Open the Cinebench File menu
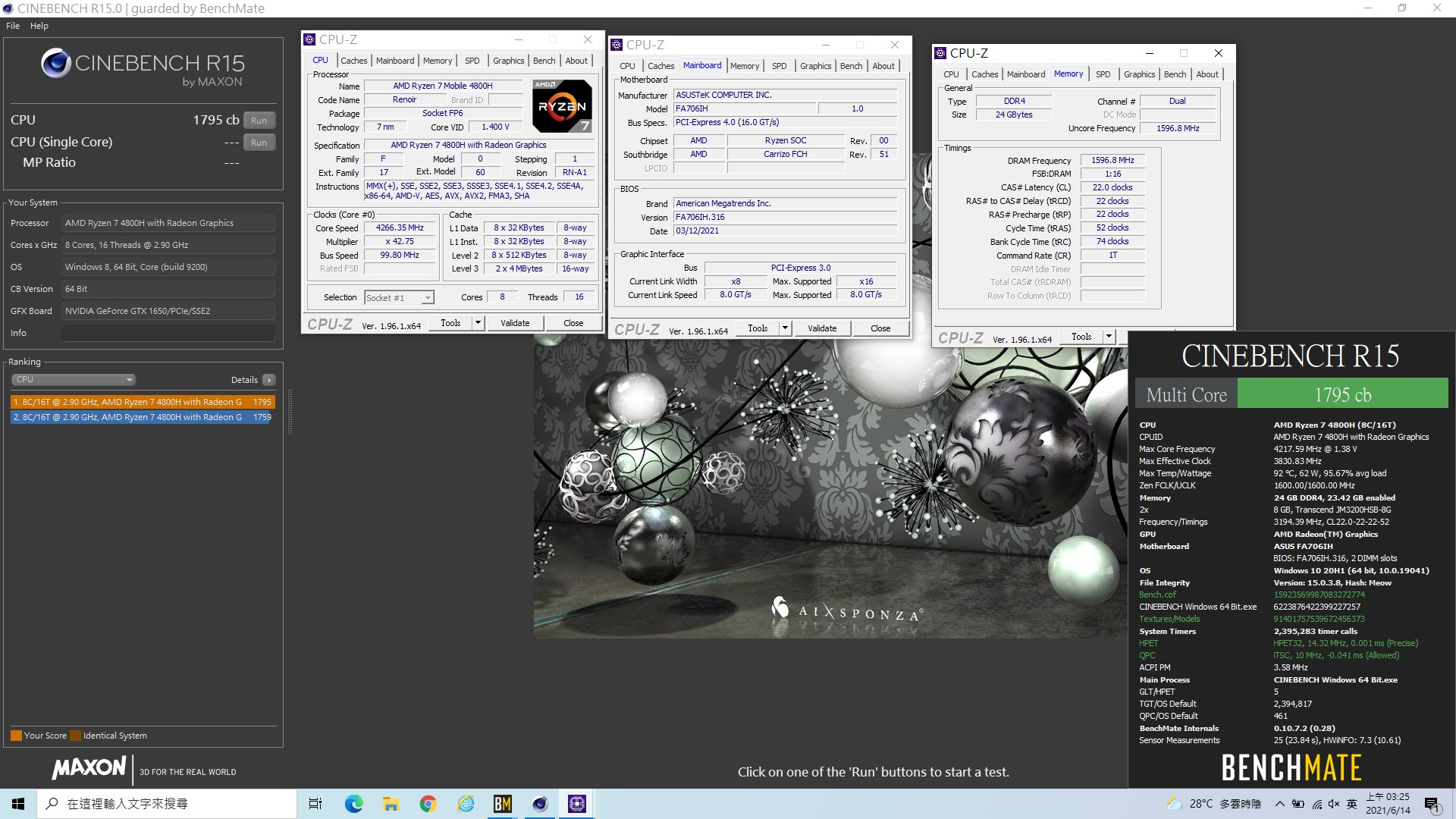1456x819 pixels. 13,26
